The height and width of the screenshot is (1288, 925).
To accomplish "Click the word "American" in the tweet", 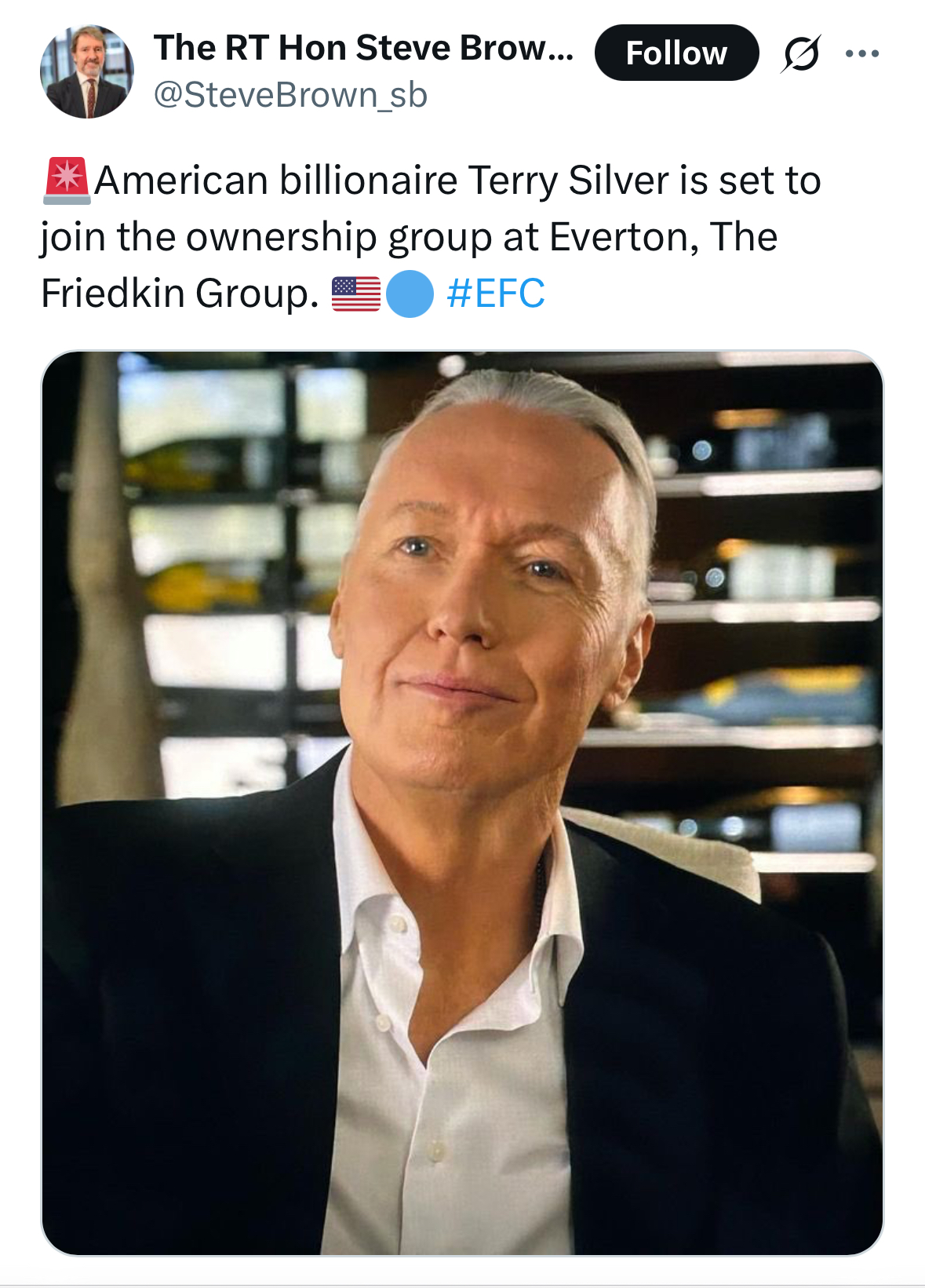I will coord(182,181).
